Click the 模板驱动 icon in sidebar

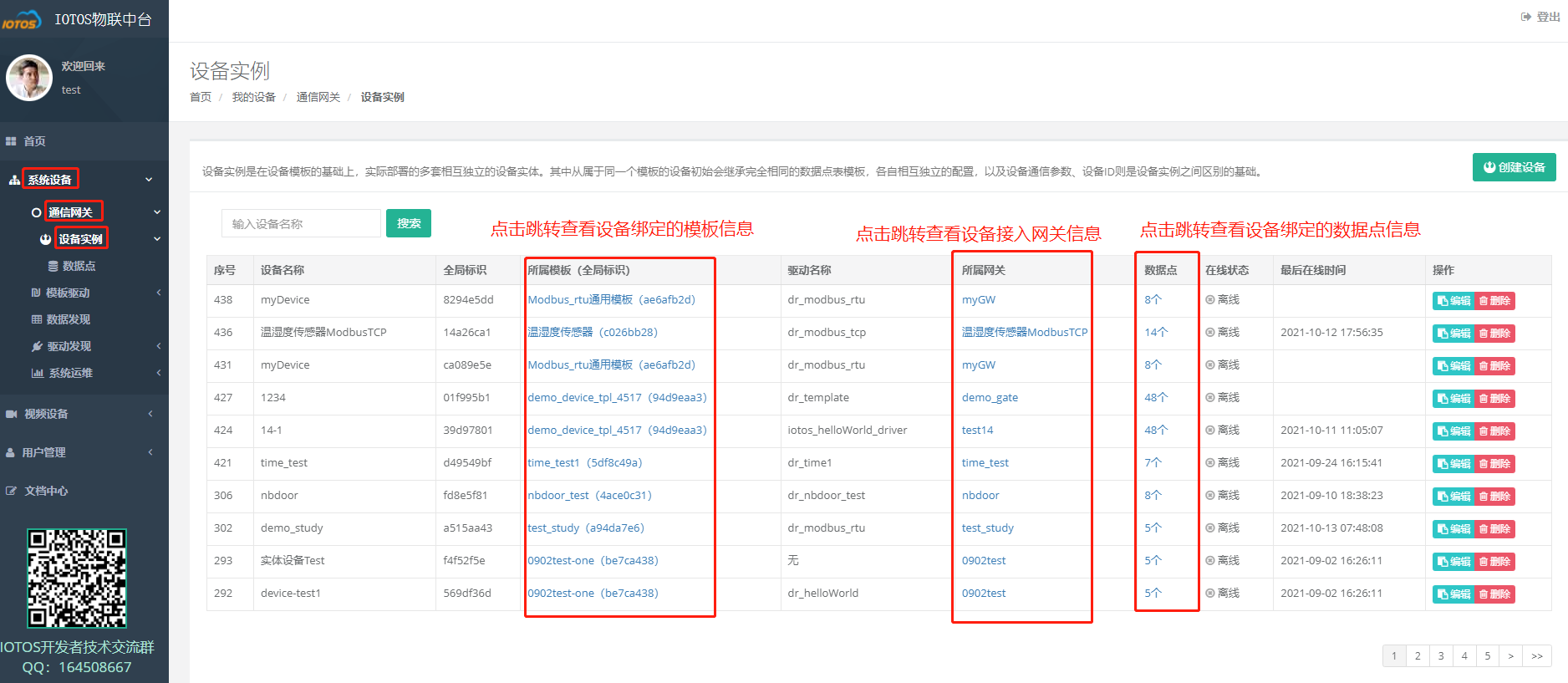36,293
